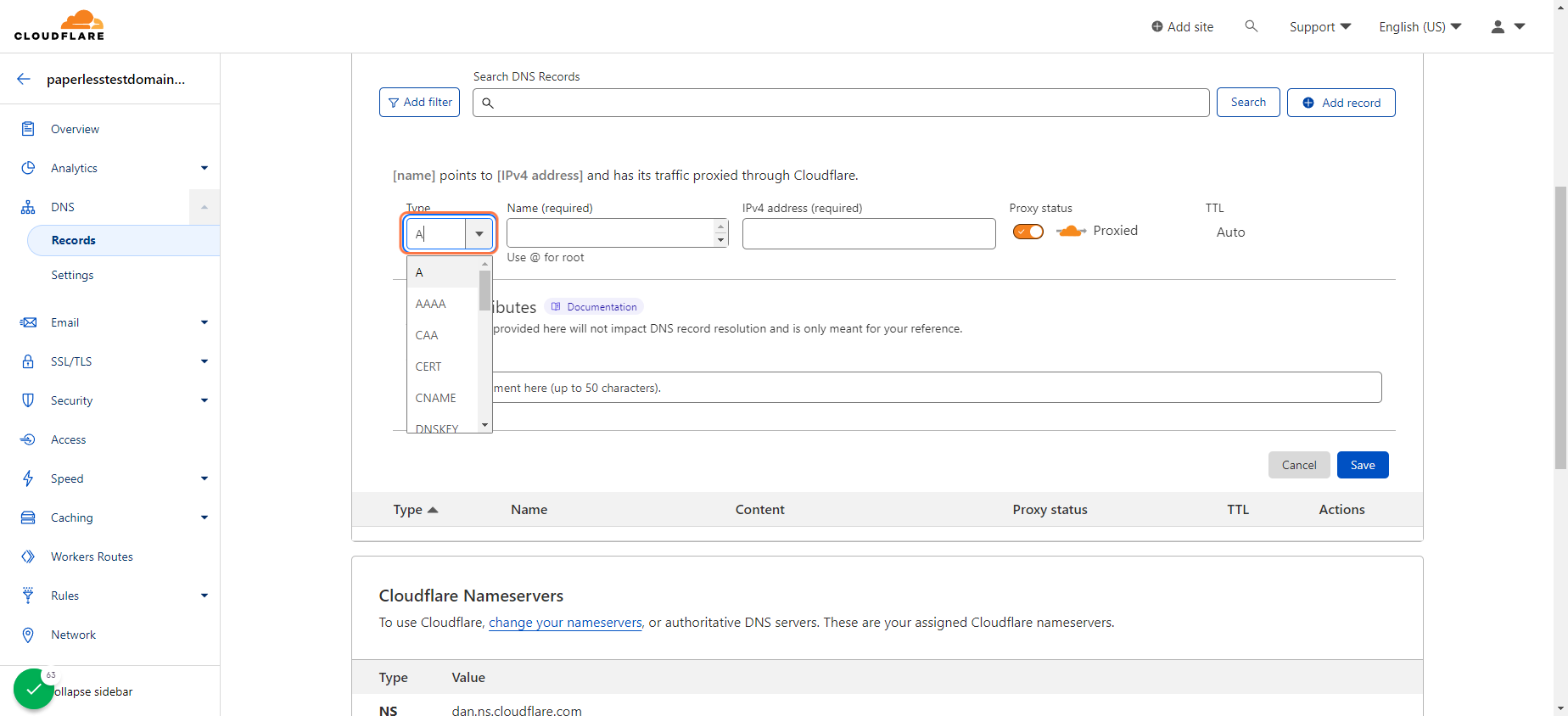Choose CNAME in the record type list

442,398
